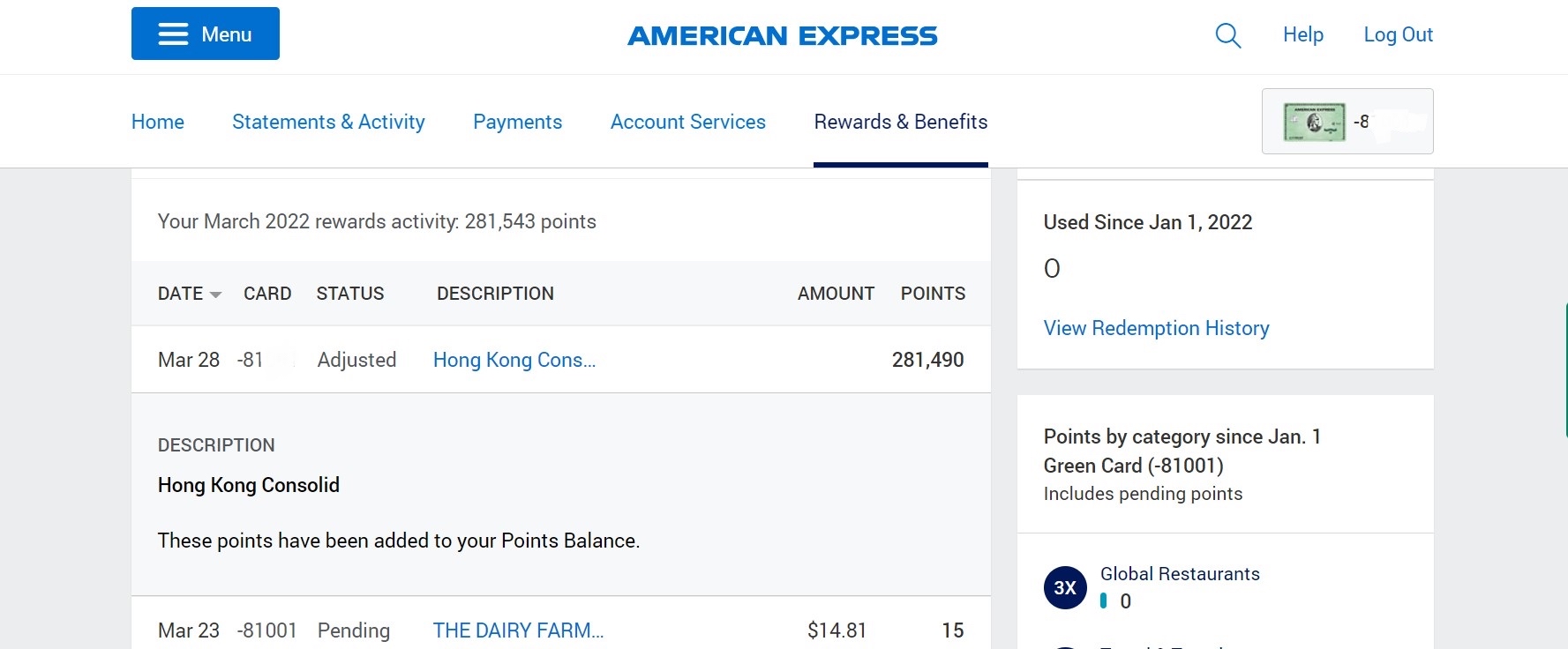Click the AMOUNT column header
Screen dimensions: 1568x649
[x=836, y=294]
